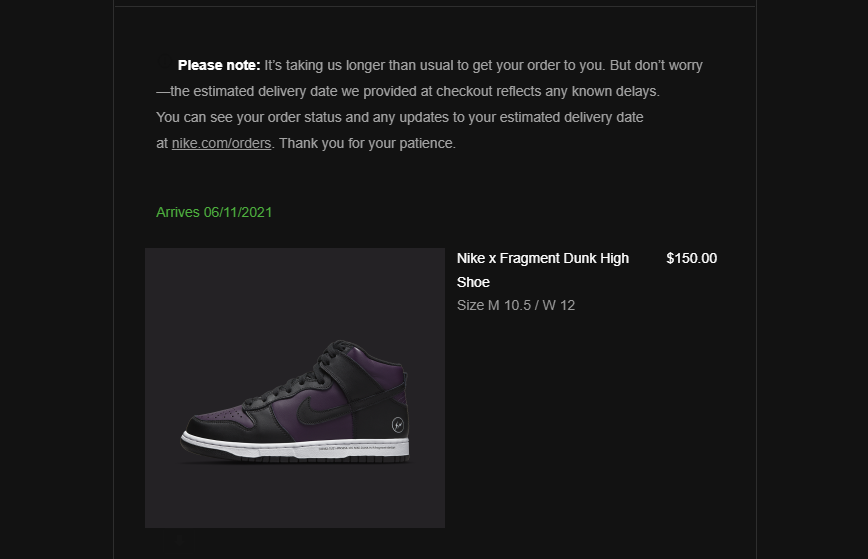Click the faint info icon beside Please note
This screenshot has height=559, width=868.
pyautogui.click(x=164, y=62)
